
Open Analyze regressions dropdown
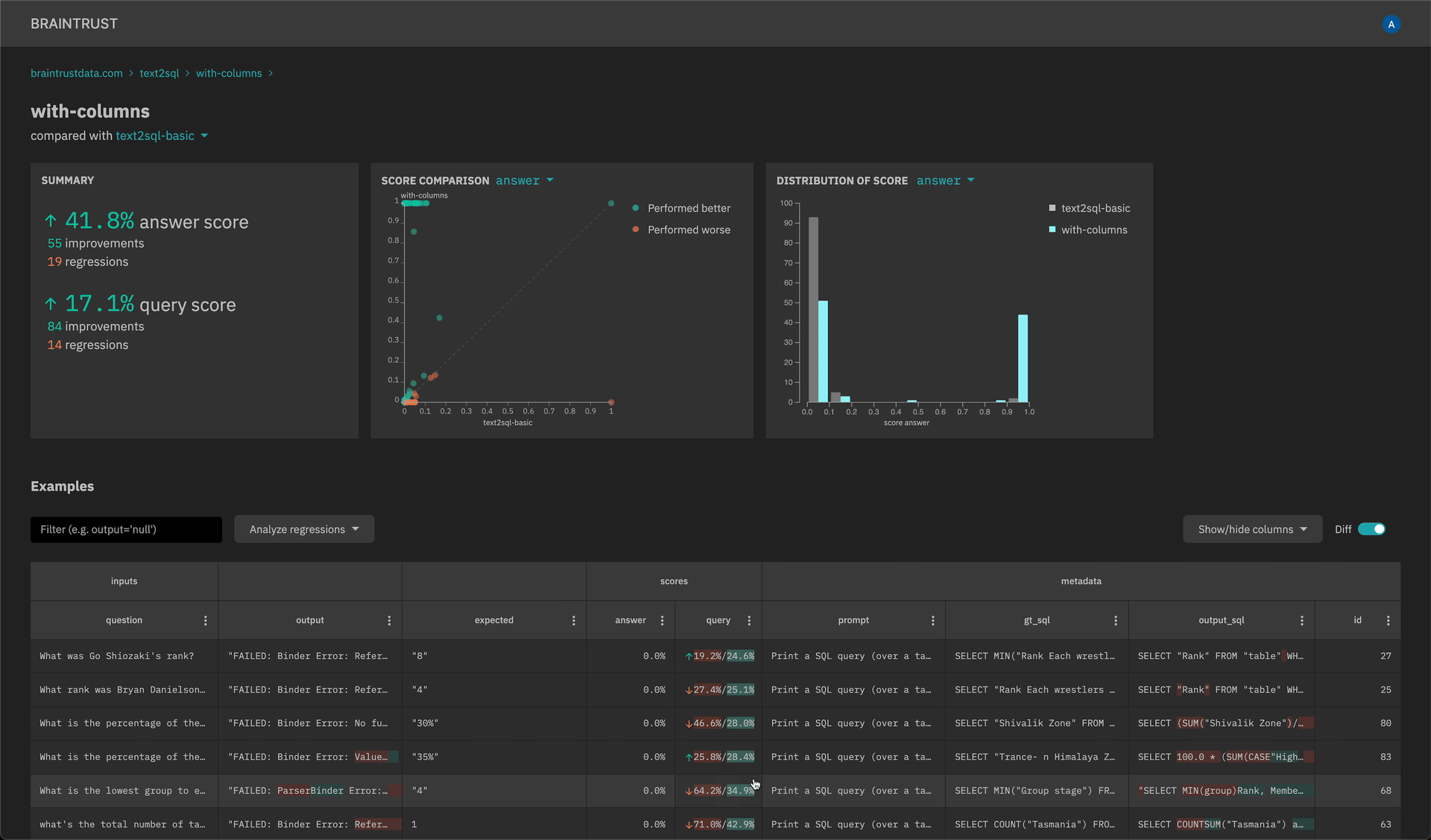[x=304, y=529]
